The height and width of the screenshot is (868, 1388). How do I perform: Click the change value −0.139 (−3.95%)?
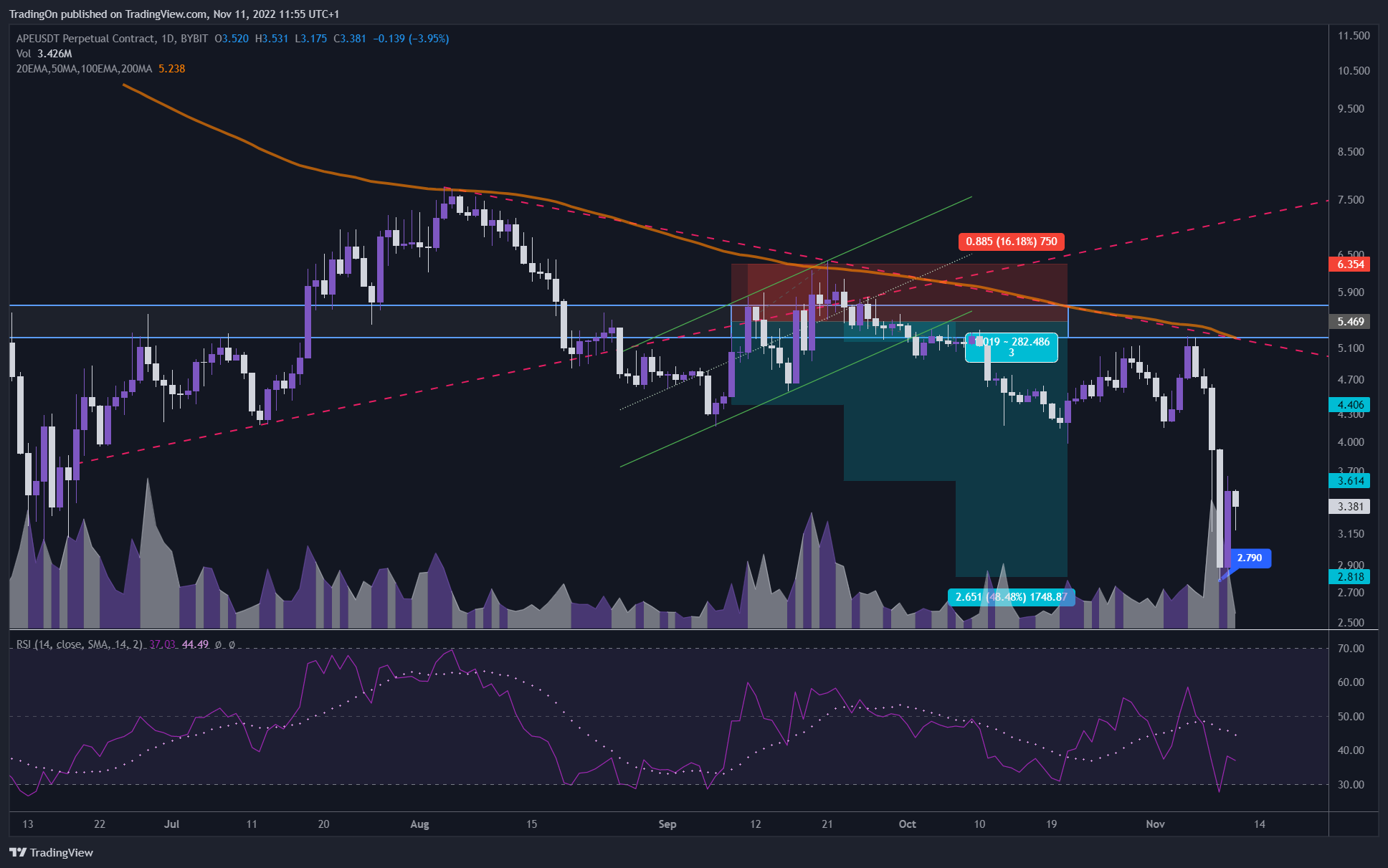(411, 39)
